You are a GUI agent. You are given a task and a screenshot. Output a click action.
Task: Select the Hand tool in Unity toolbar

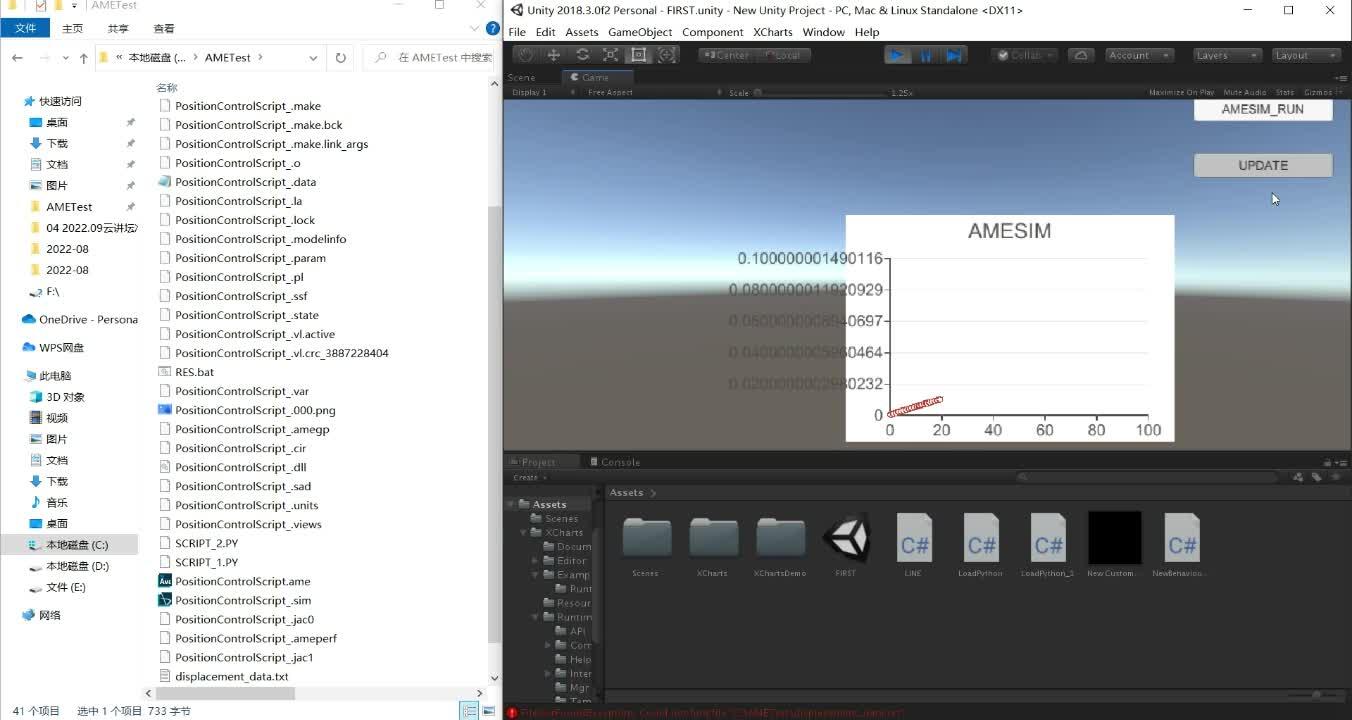pyautogui.click(x=527, y=55)
